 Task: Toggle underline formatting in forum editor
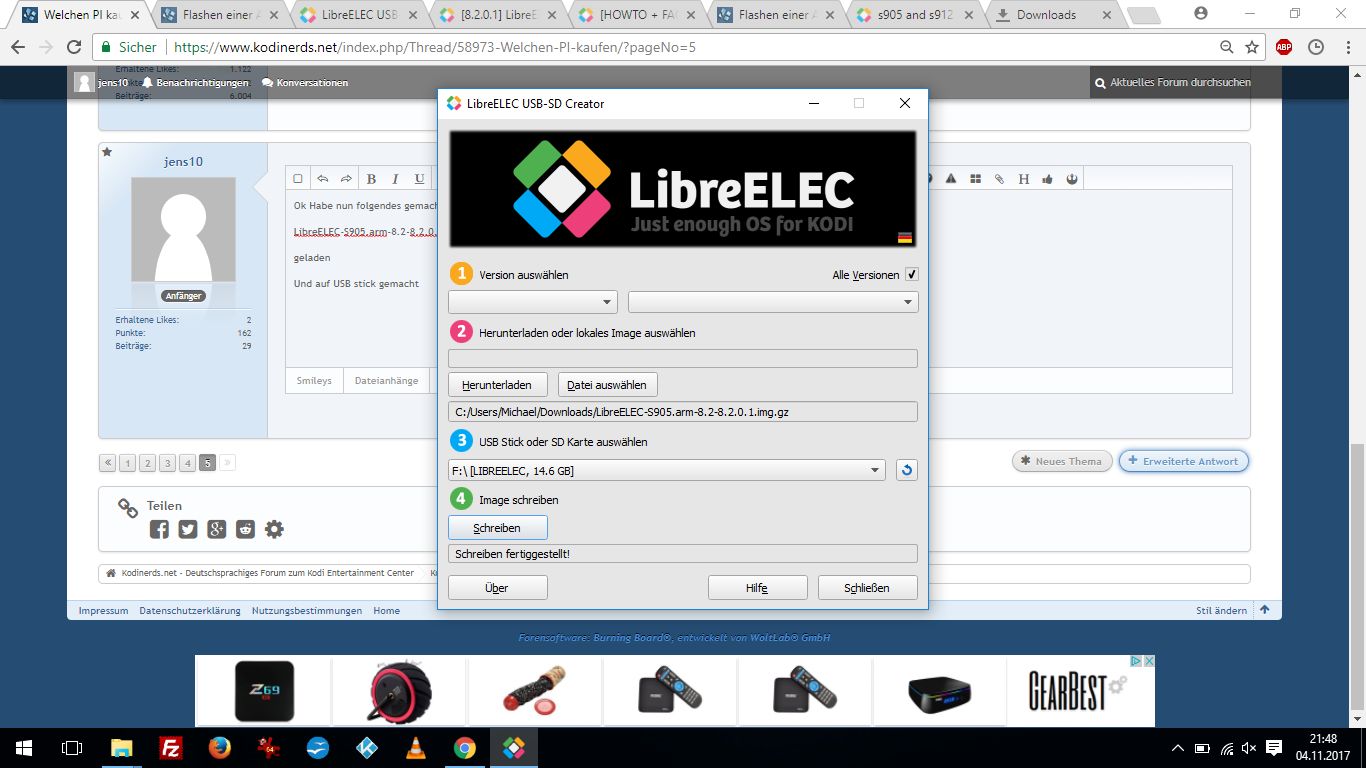pyautogui.click(x=419, y=179)
